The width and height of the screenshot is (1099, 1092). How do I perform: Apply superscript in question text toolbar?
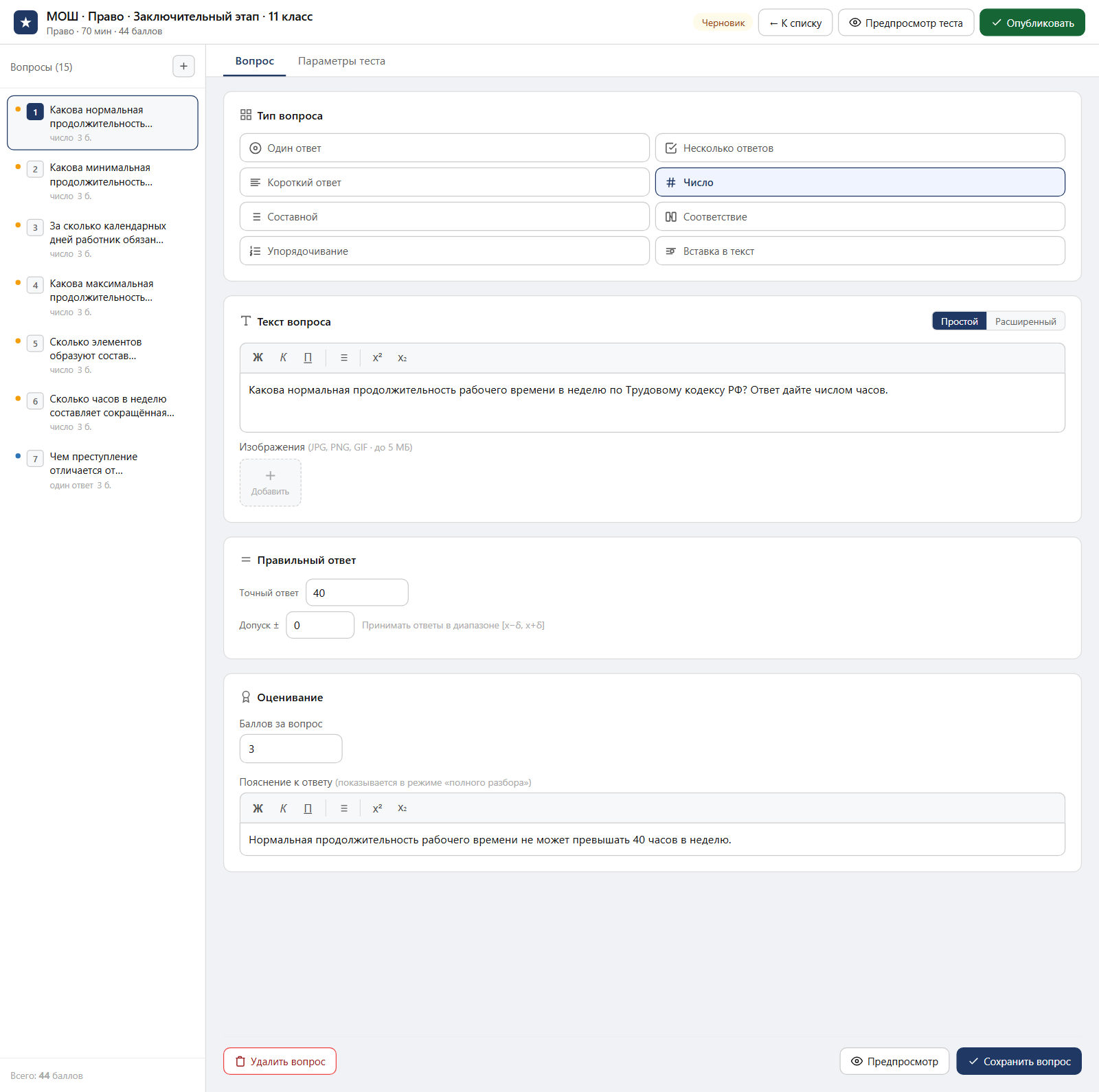[x=377, y=358]
